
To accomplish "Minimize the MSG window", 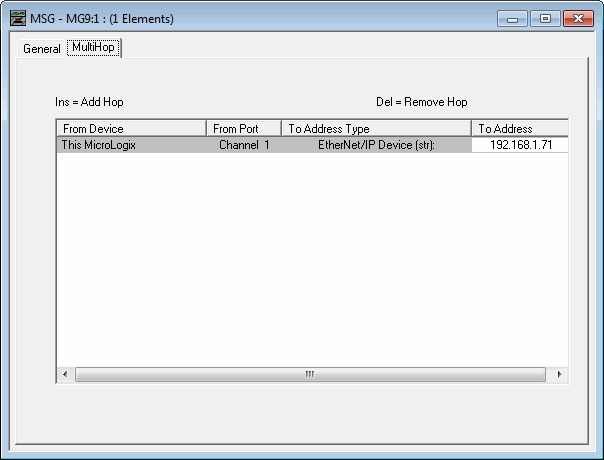I will pos(512,18).
